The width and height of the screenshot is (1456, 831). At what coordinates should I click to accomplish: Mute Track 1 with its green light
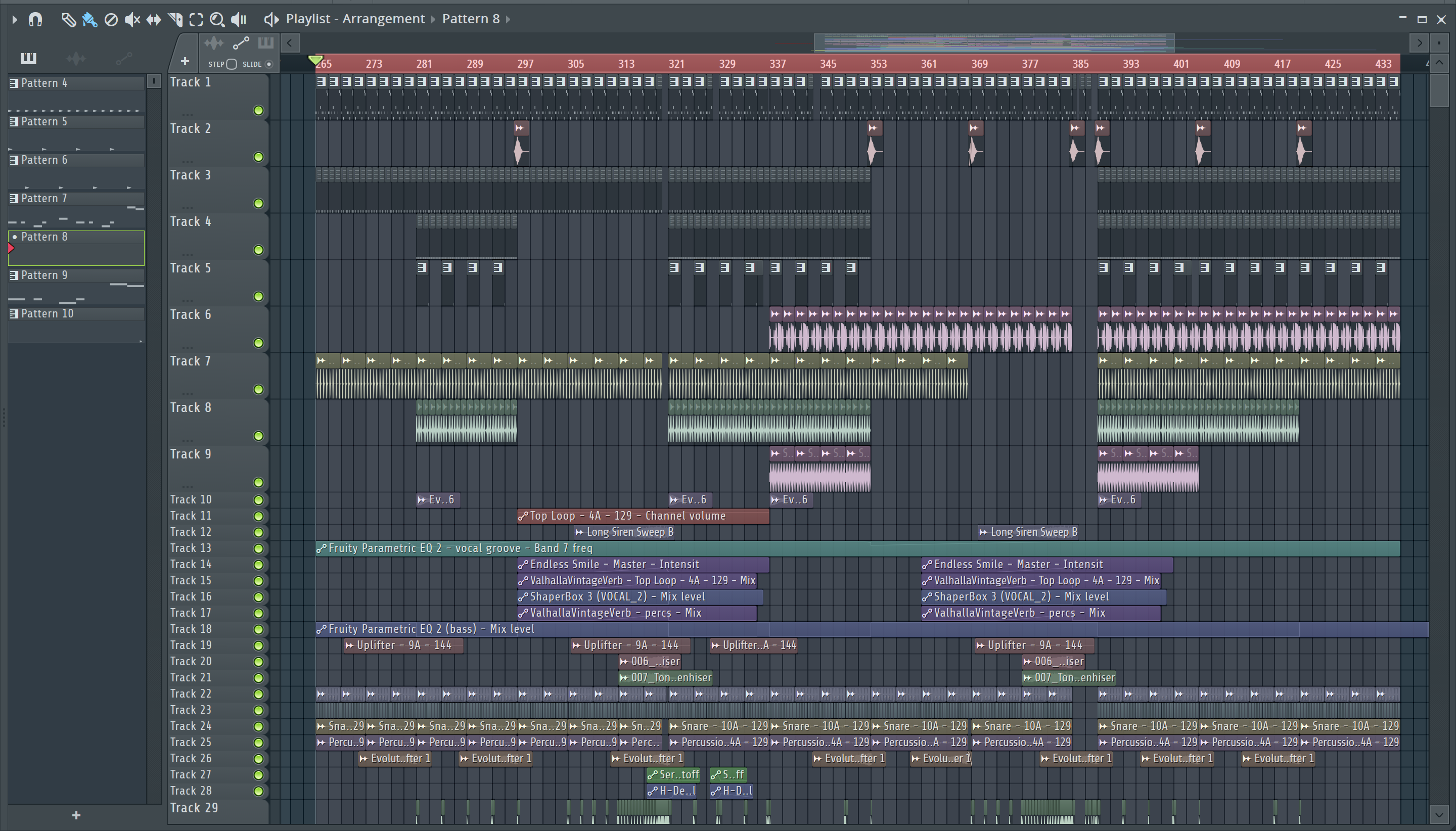[x=258, y=111]
